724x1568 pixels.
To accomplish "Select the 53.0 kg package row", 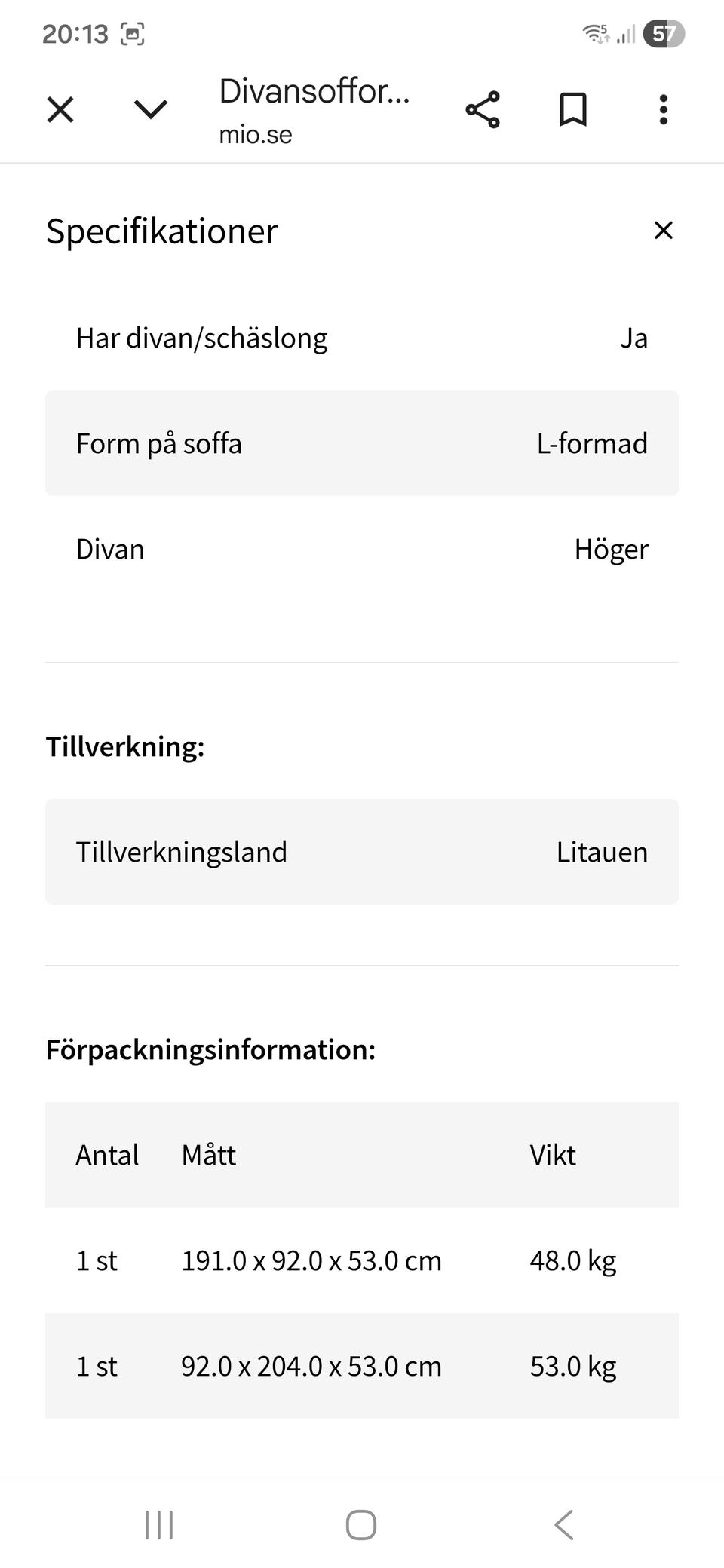I will (362, 1366).
